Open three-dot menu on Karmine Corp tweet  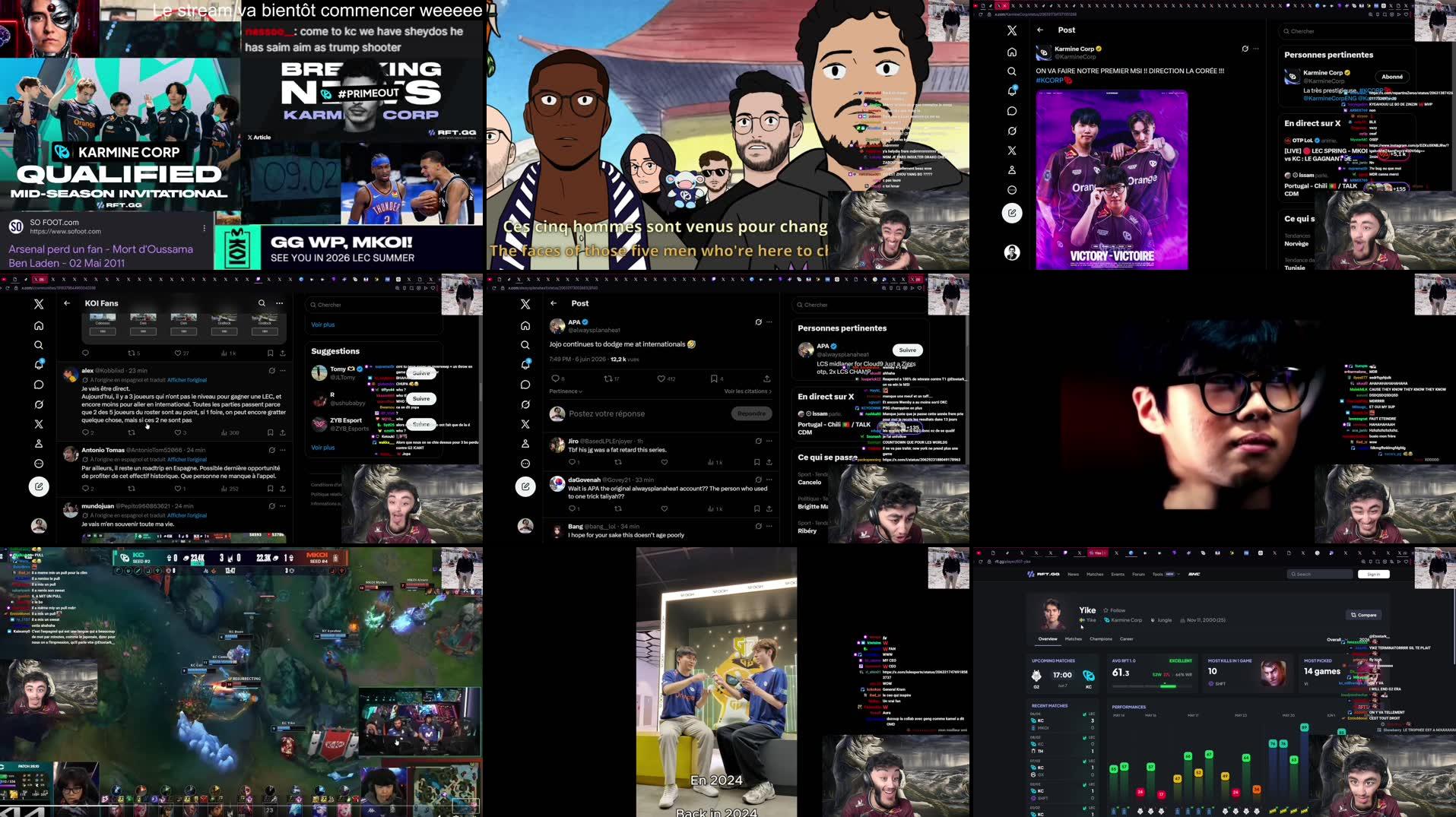[1256, 49]
